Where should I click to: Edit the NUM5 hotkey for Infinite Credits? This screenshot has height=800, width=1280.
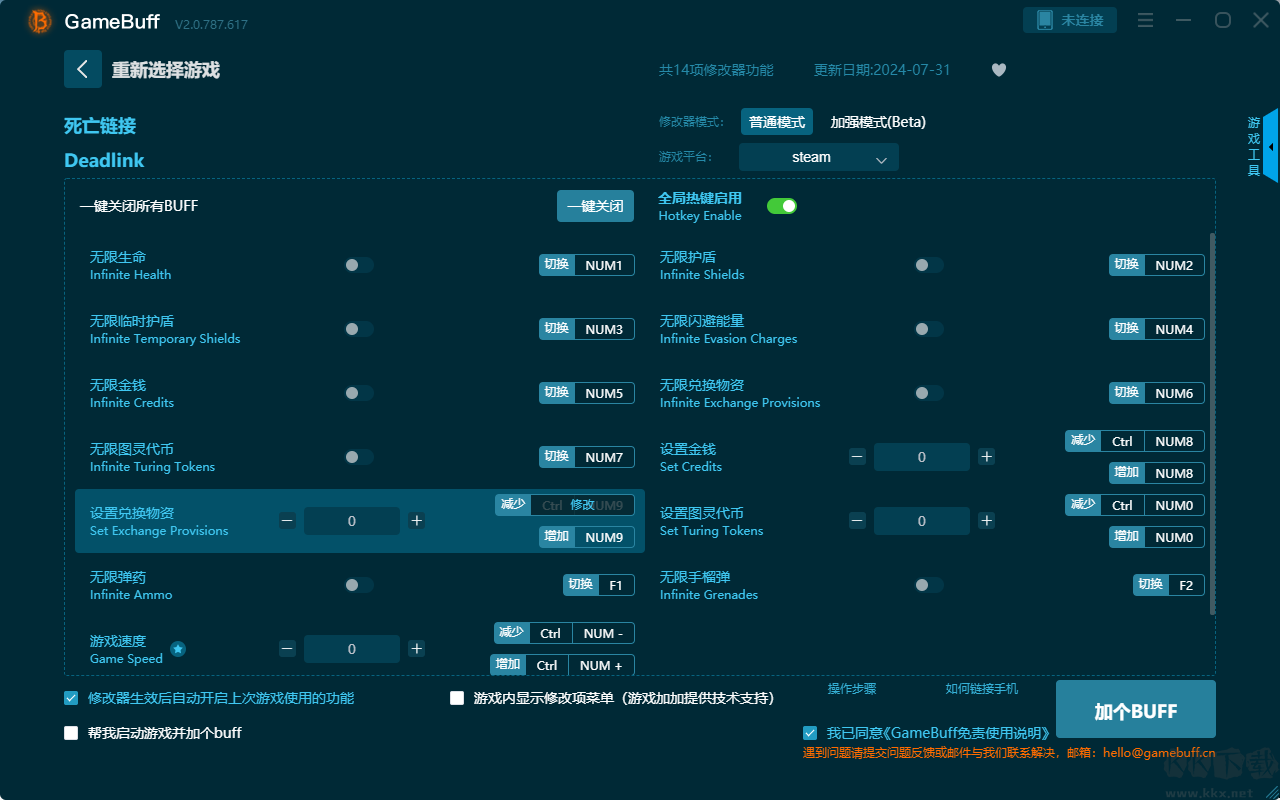(604, 393)
